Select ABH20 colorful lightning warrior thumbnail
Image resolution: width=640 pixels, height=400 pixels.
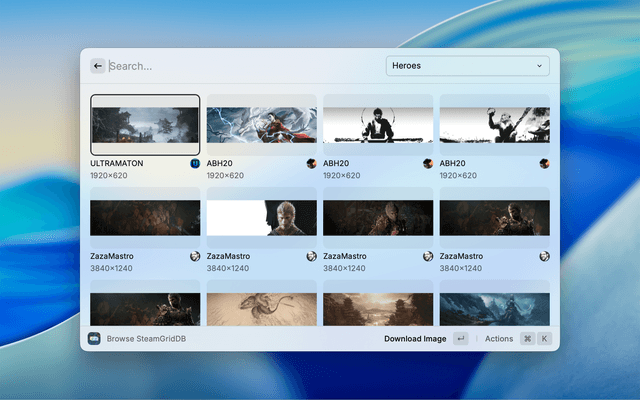[261, 125]
